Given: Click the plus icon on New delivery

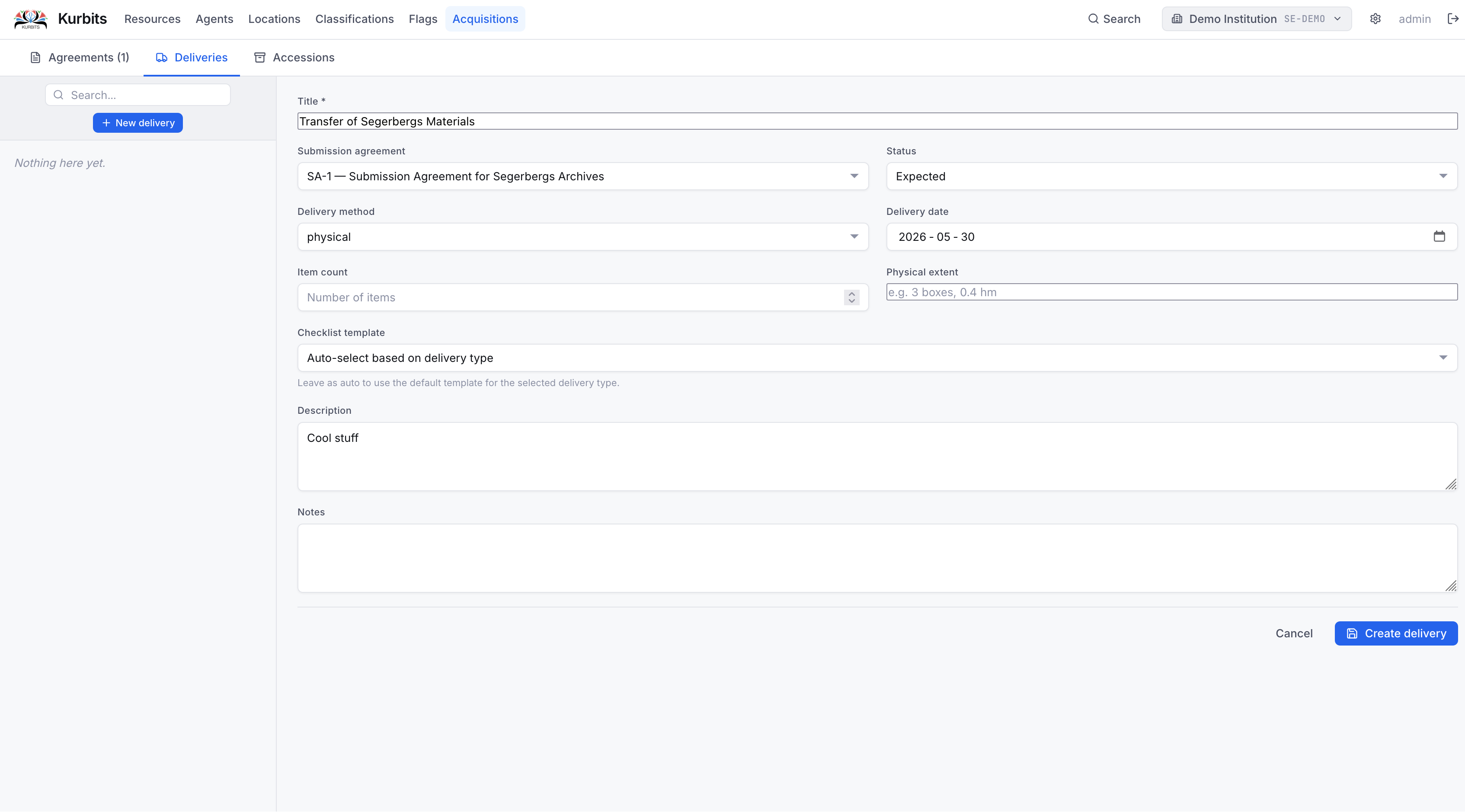Looking at the screenshot, I should tap(106, 123).
